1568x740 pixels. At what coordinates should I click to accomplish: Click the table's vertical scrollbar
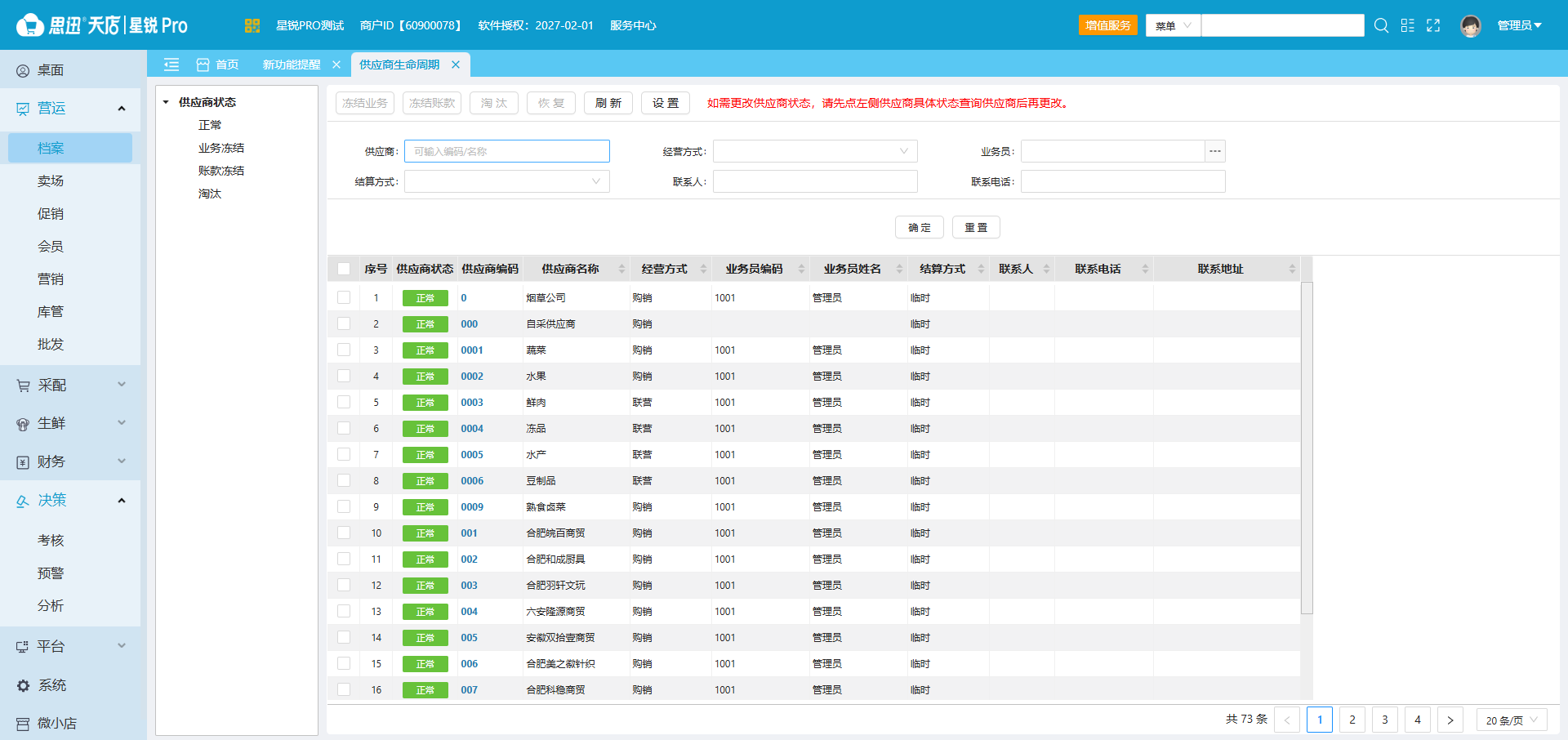click(x=1307, y=448)
